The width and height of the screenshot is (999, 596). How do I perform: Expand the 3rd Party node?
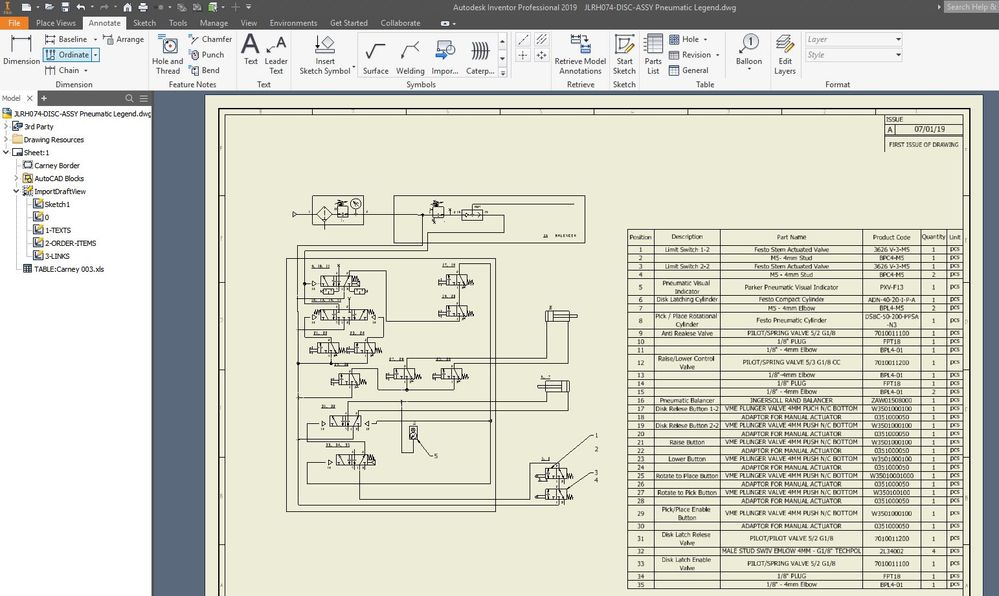pyautogui.click(x=6, y=126)
